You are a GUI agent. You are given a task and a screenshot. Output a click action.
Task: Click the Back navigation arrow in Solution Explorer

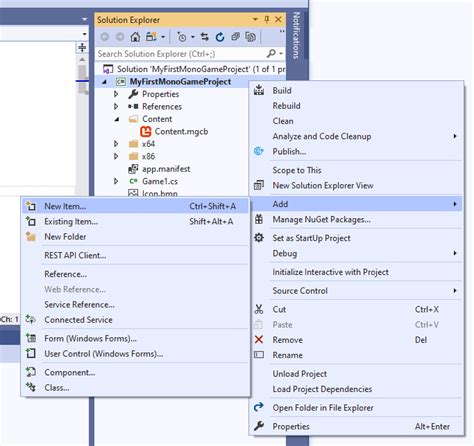(x=105, y=37)
